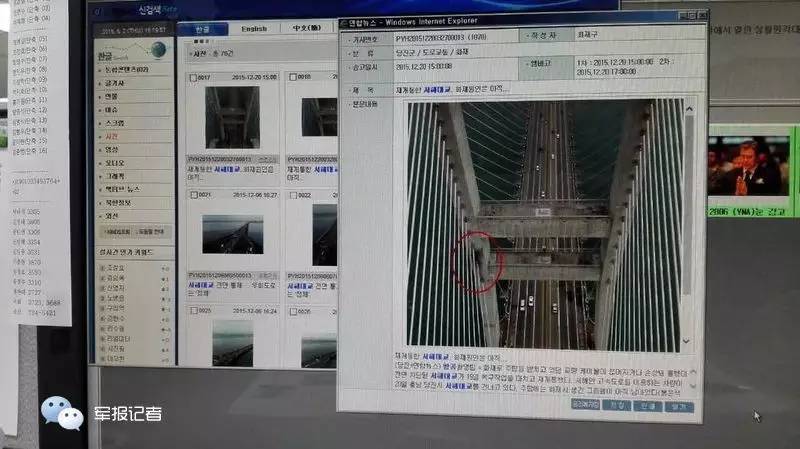Expand the 스크랩 sidebar category arrow

101,123
